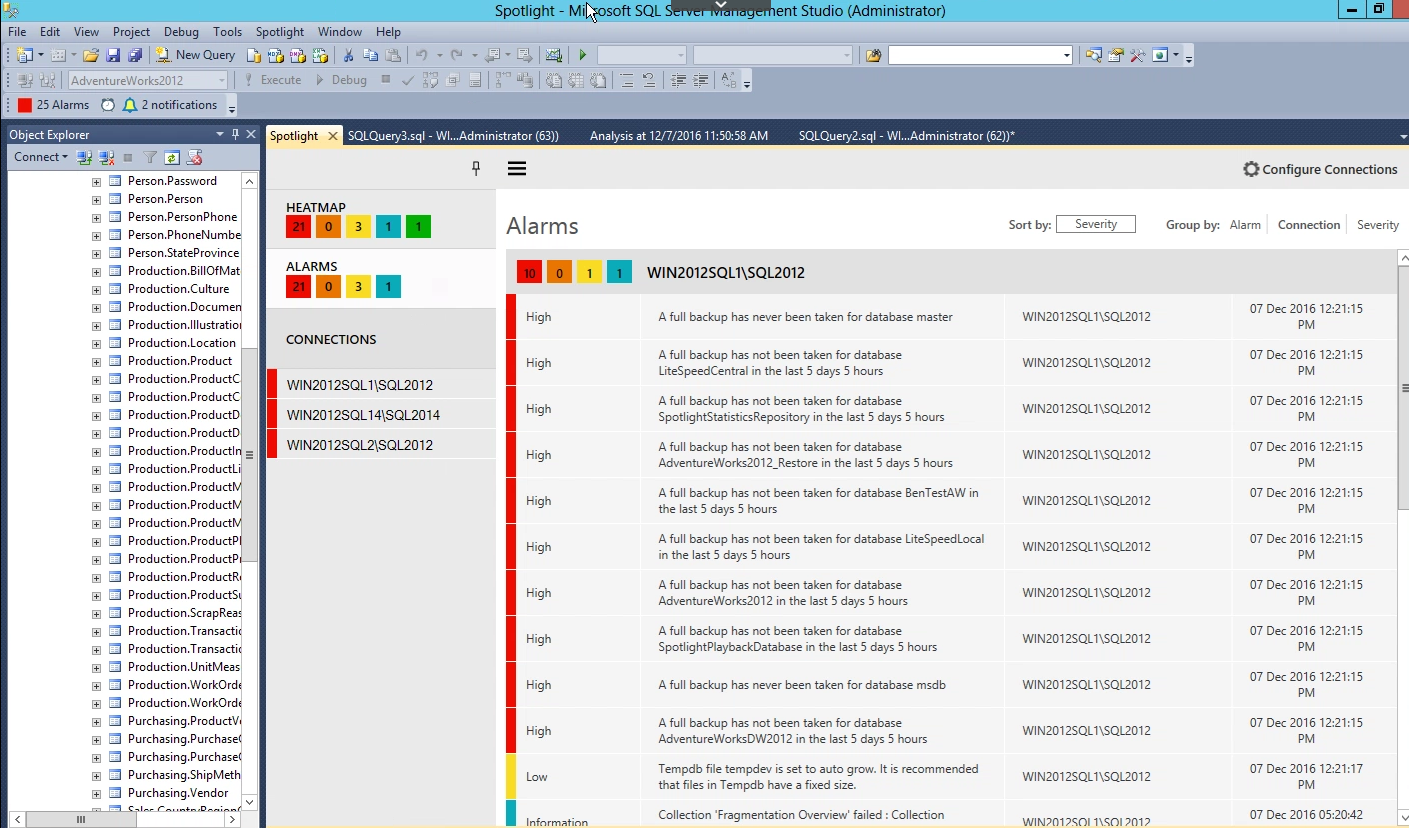Viewport: 1409px width, 828px height.
Task: Expand the Production.Culture table node
Action: tap(96, 289)
